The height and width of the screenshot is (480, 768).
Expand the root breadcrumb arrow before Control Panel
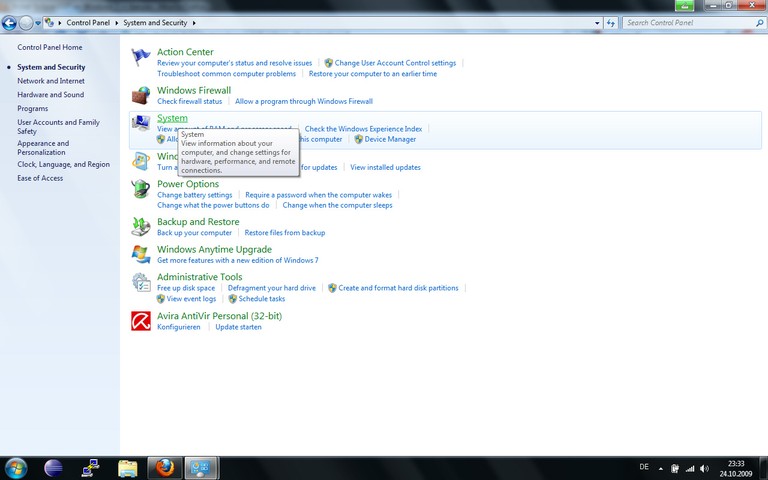tap(60, 23)
